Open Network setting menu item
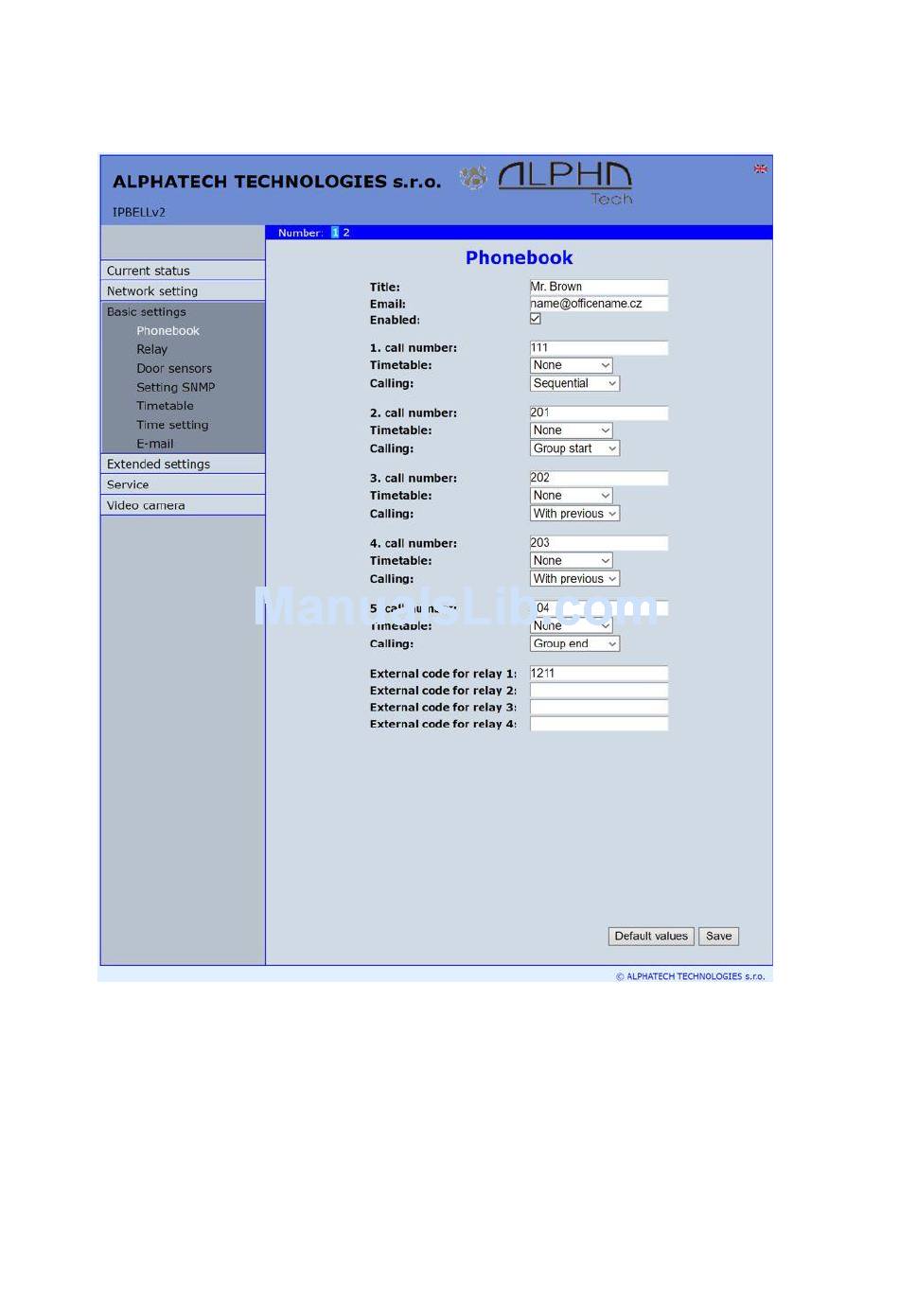 click(183, 291)
